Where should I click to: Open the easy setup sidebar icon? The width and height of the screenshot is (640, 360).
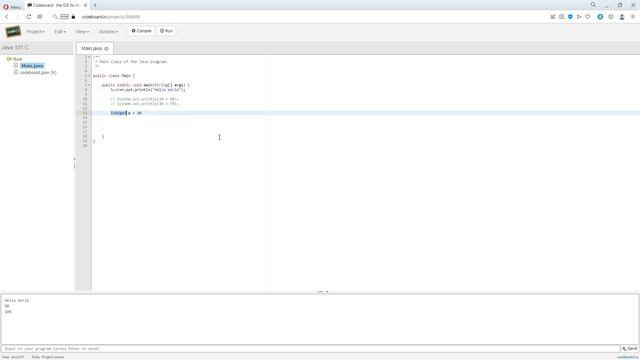click(x=633, y=17)
